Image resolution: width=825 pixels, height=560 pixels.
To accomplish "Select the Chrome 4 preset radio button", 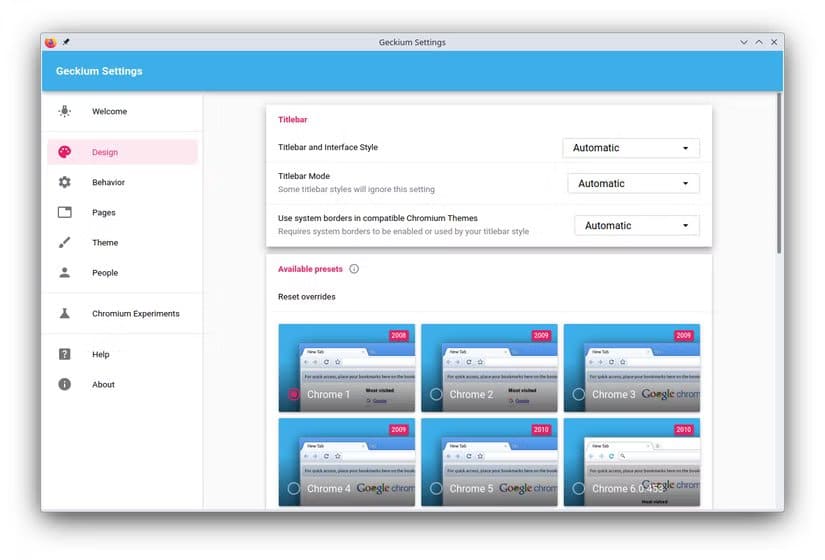I will [x=294, y=488].
